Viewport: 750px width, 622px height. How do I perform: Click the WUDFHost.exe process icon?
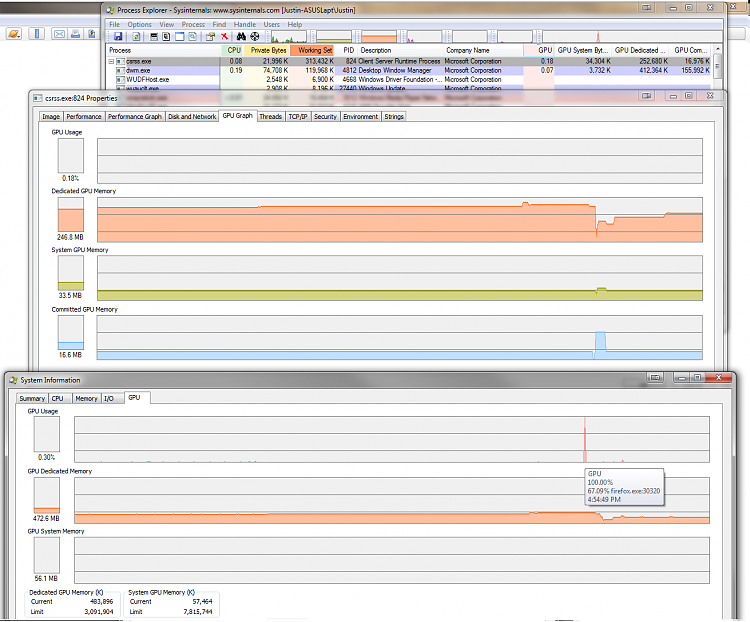coord(121,79)
